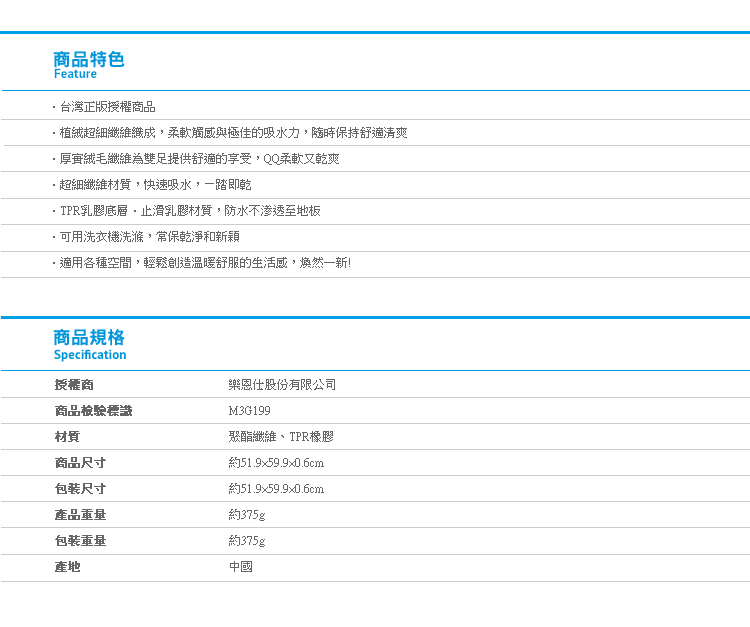Click the 包裝尺寸 row label

point(80,489)
